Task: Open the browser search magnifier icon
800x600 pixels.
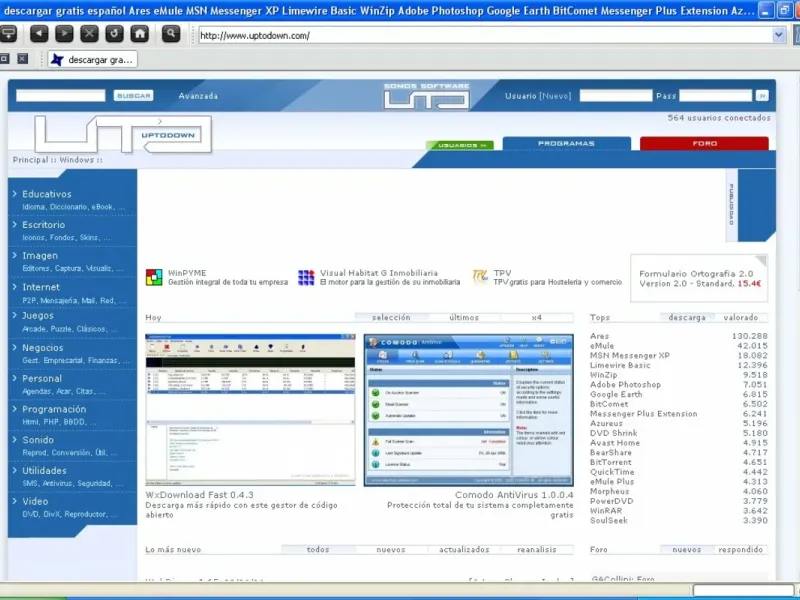Action: (x=171, y=34)
